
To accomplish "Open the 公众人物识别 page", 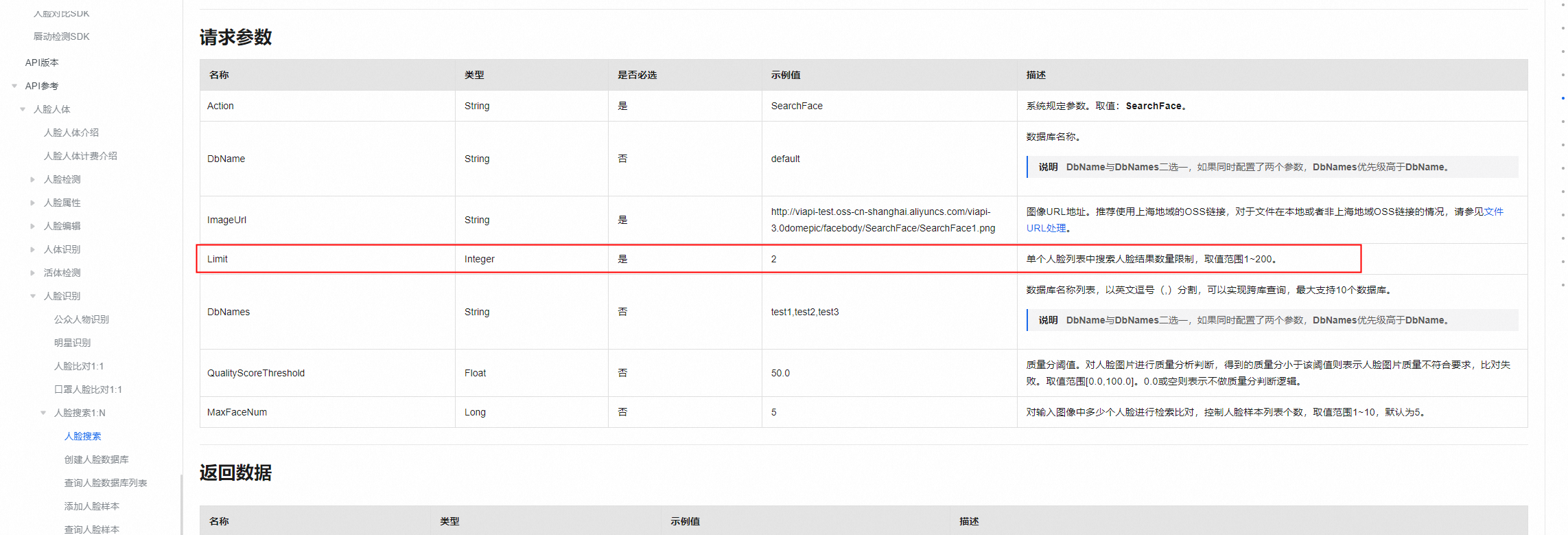I will tap(82, 319).
